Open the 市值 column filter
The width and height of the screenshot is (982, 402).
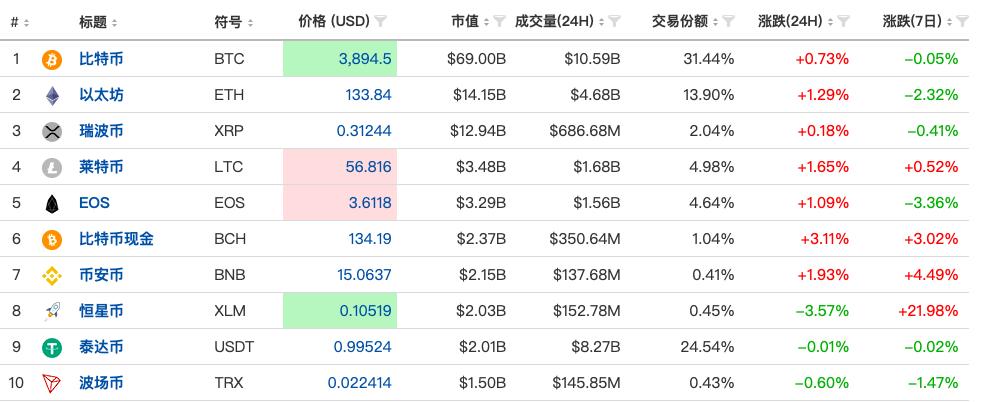tap(499, 21)
